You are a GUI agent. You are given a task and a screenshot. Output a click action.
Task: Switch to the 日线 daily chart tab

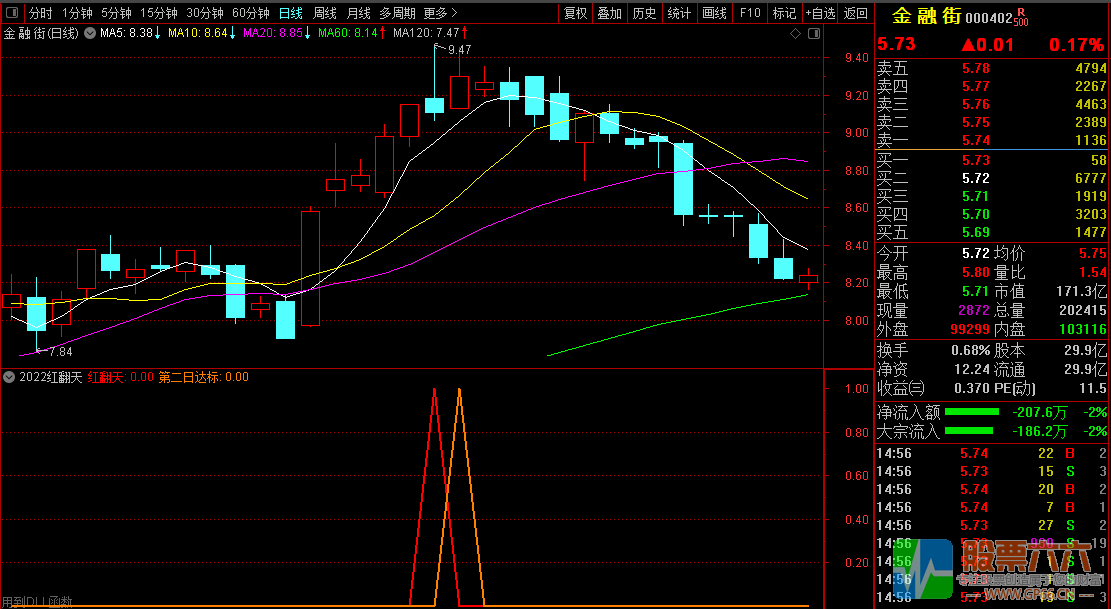290,13
